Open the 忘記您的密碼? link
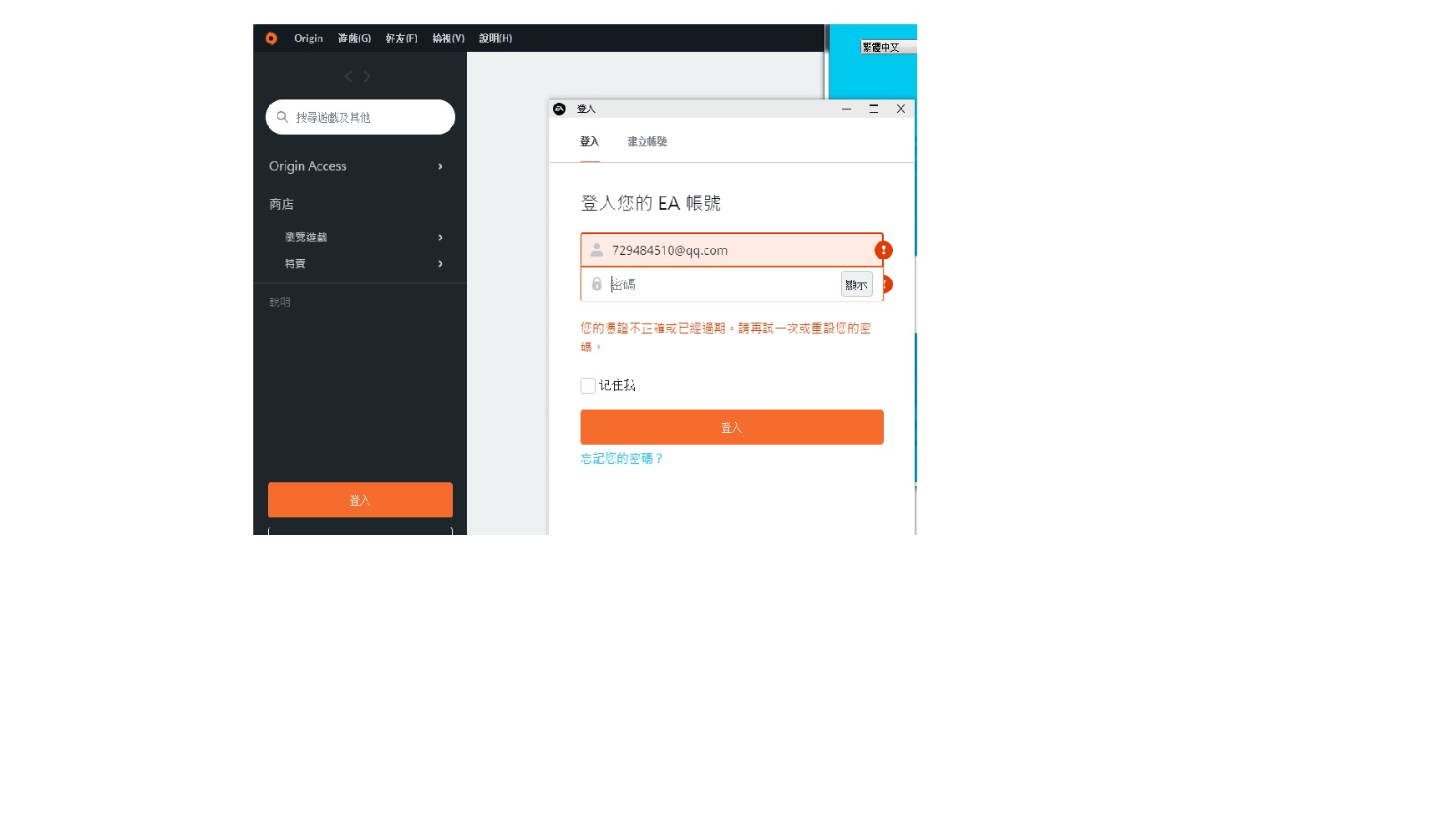The width and height of the screenshot is (1456, 835). (x=622, y=459)
